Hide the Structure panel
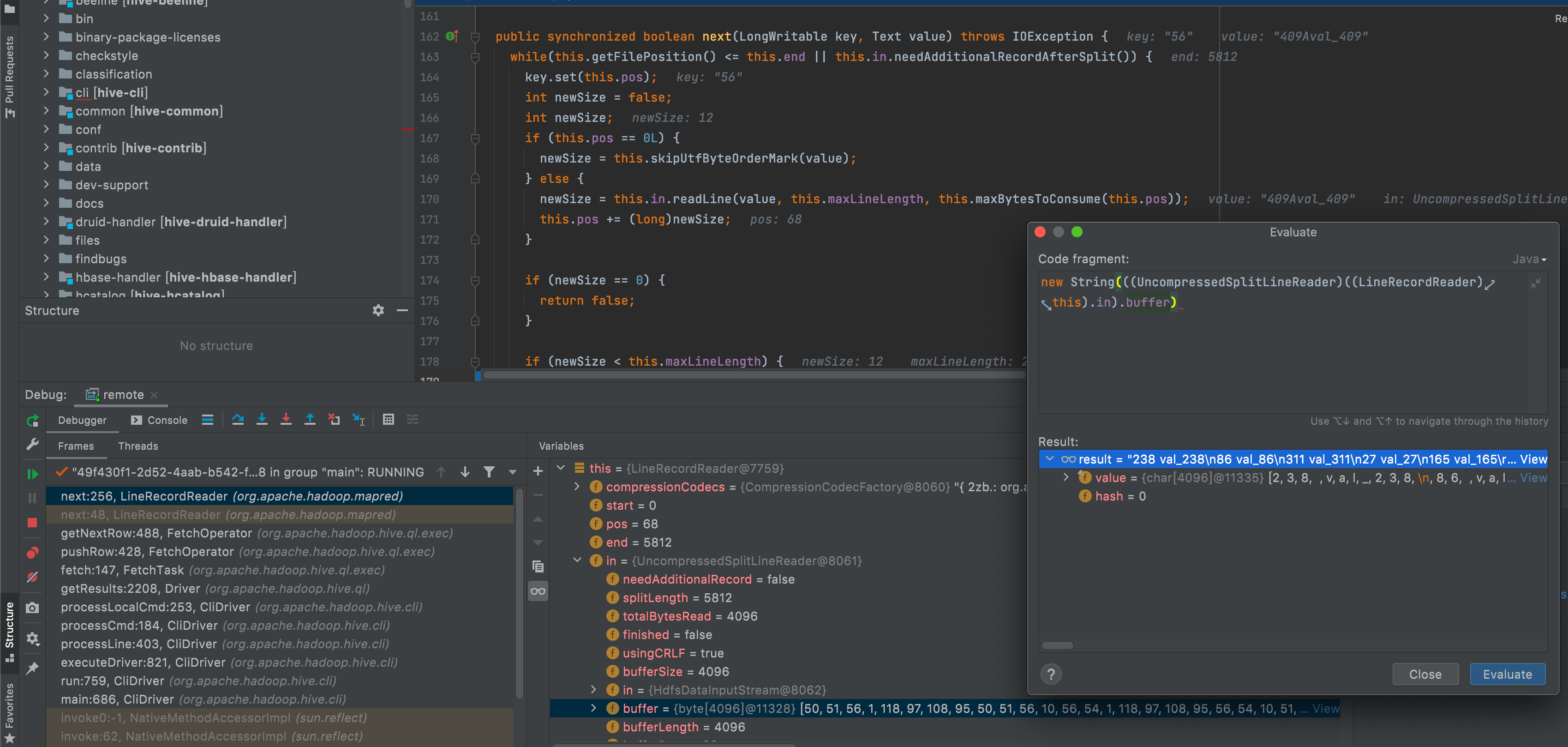Image resolution: width=1568 pixels, height=747 pixels. click(402, 311)
